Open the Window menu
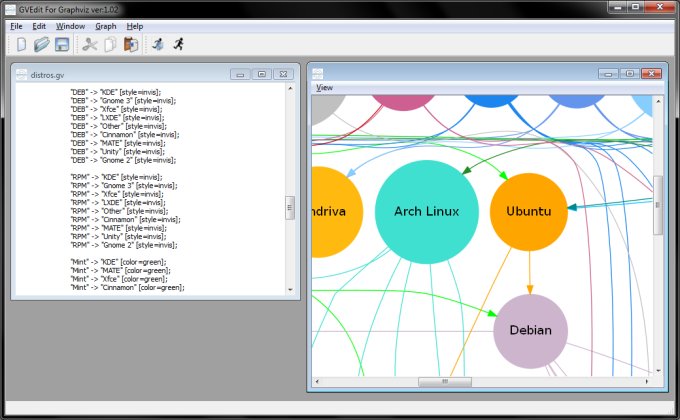This screenshot has height=420, width=680. click(x=70, y=26)
